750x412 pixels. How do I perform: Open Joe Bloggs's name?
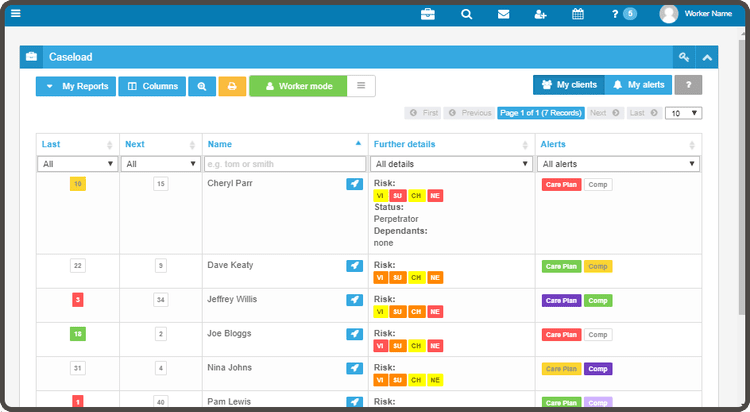tap(229, 334)
